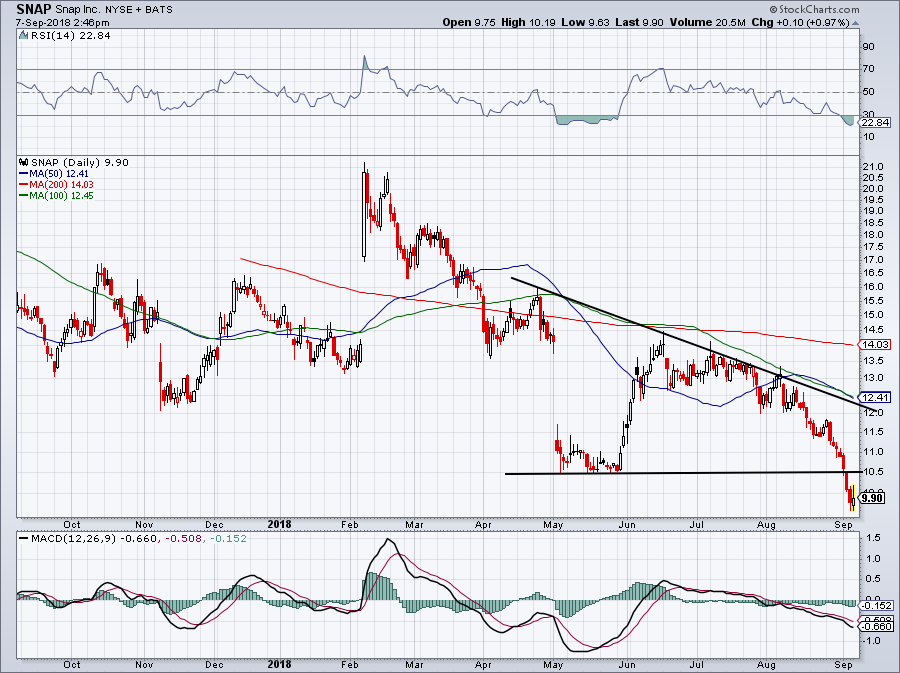Click the 22.84 RSI value tag on right axis

[875, 122]
